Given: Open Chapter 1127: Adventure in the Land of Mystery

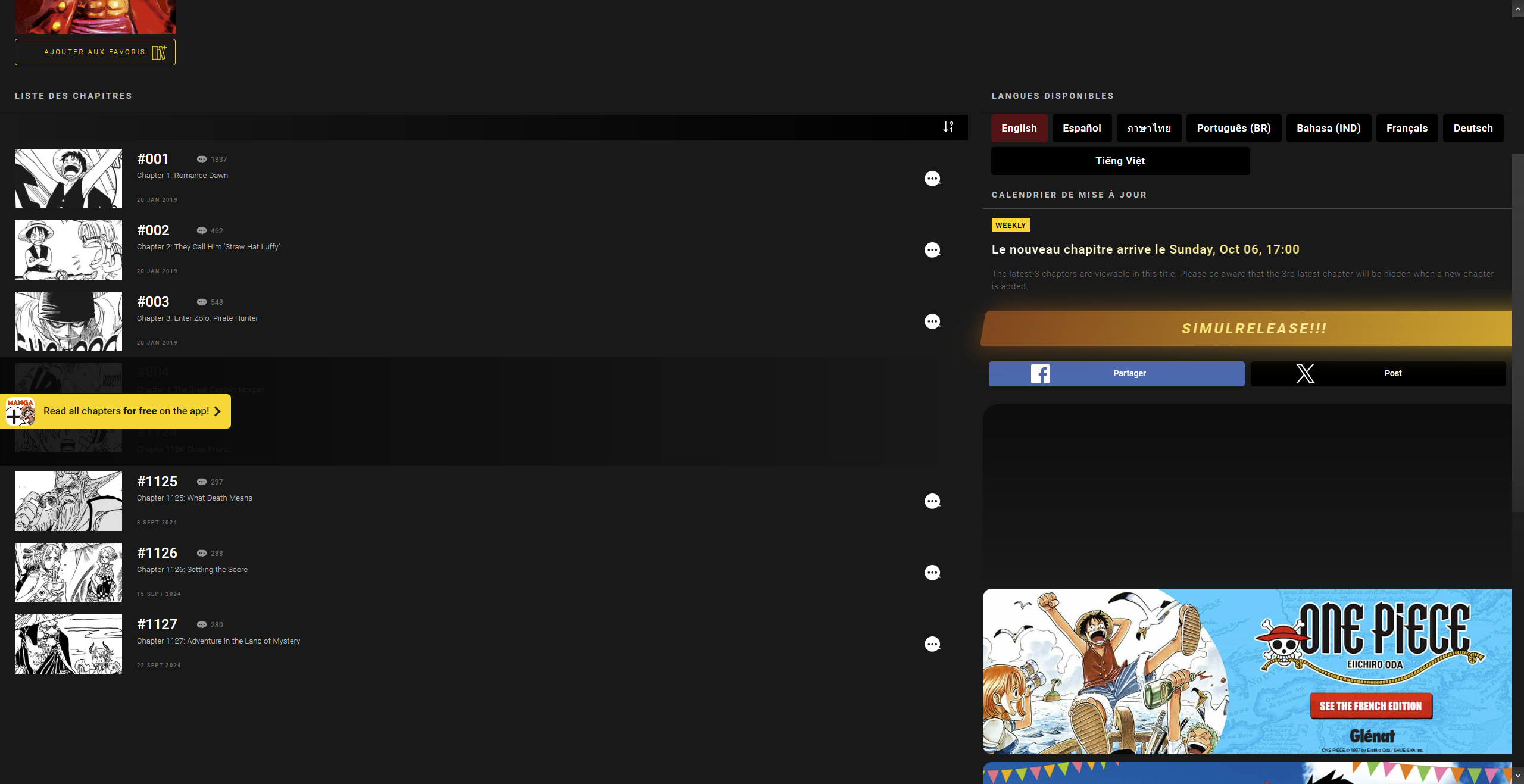Looking at the screenshot, I should coord(218,641).
